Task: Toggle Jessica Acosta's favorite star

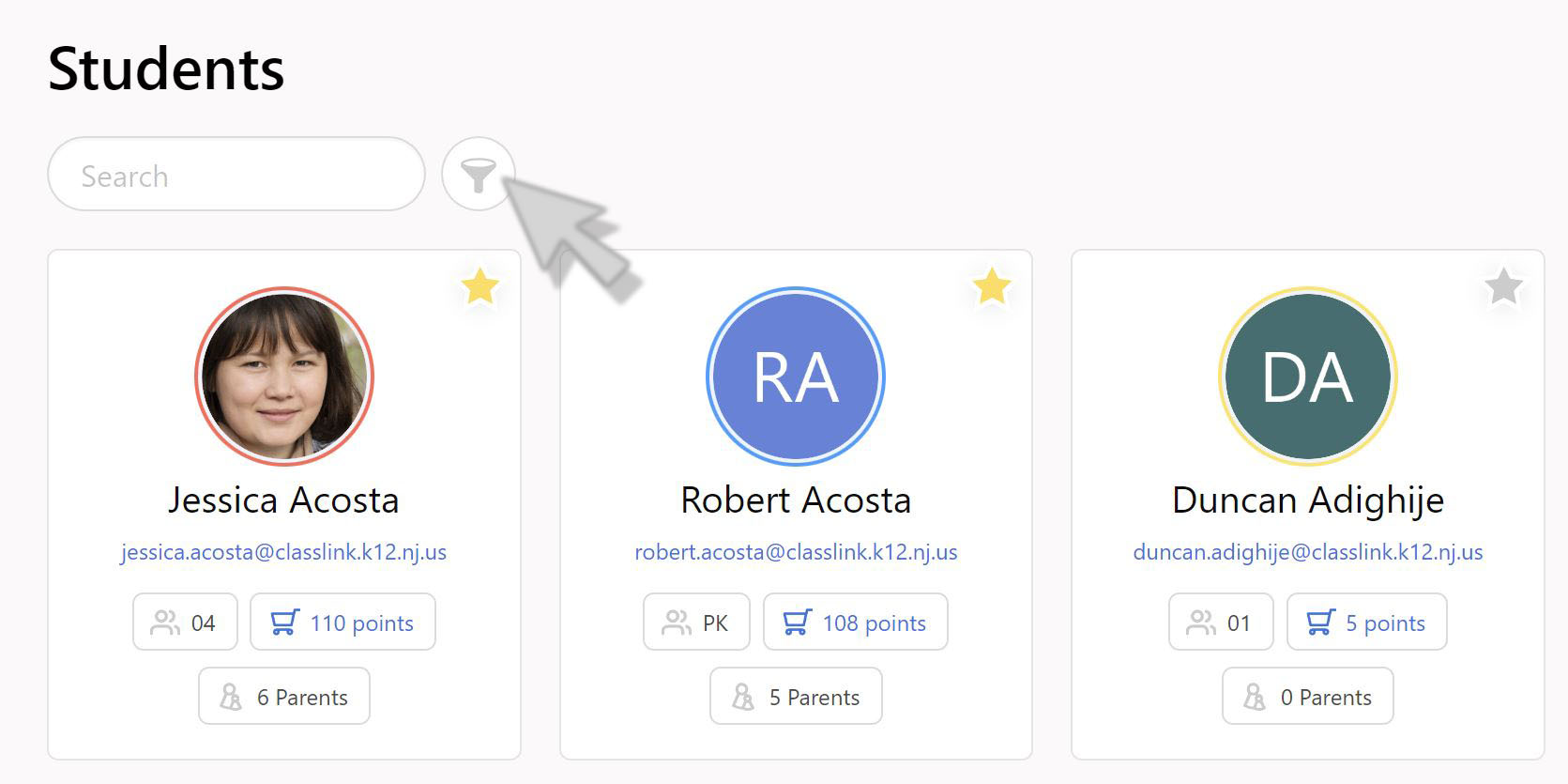Action: [480, 286]
